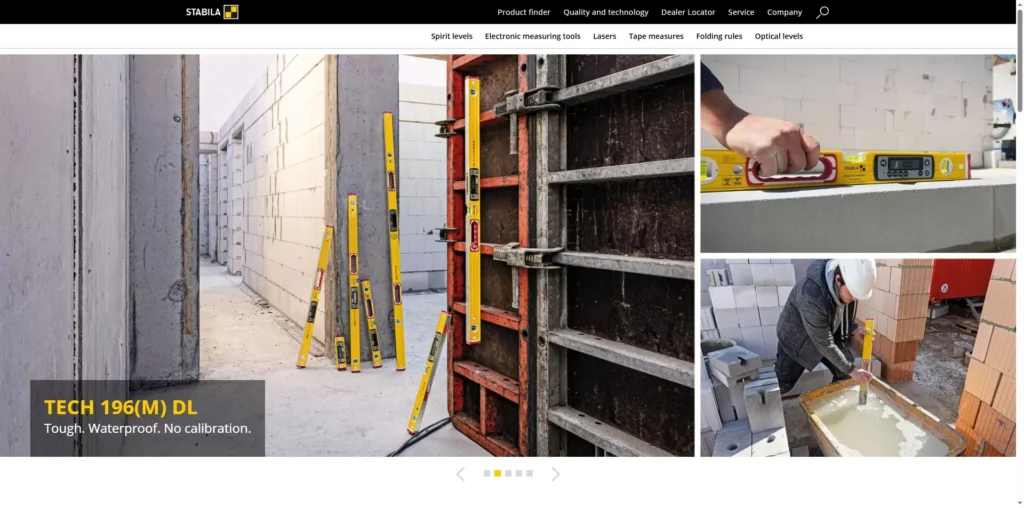The image size is (1024, 508).
Task: Open Quality and technology menu
Action: (x=605, y=12)
